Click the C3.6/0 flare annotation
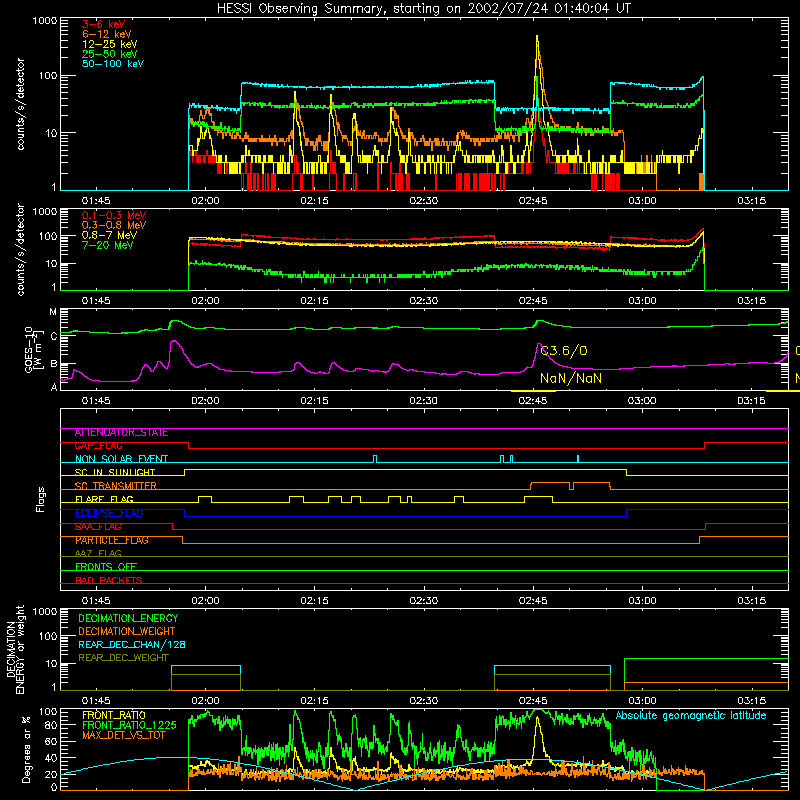The width and height of the screenshot is (800, 800). 564,351
